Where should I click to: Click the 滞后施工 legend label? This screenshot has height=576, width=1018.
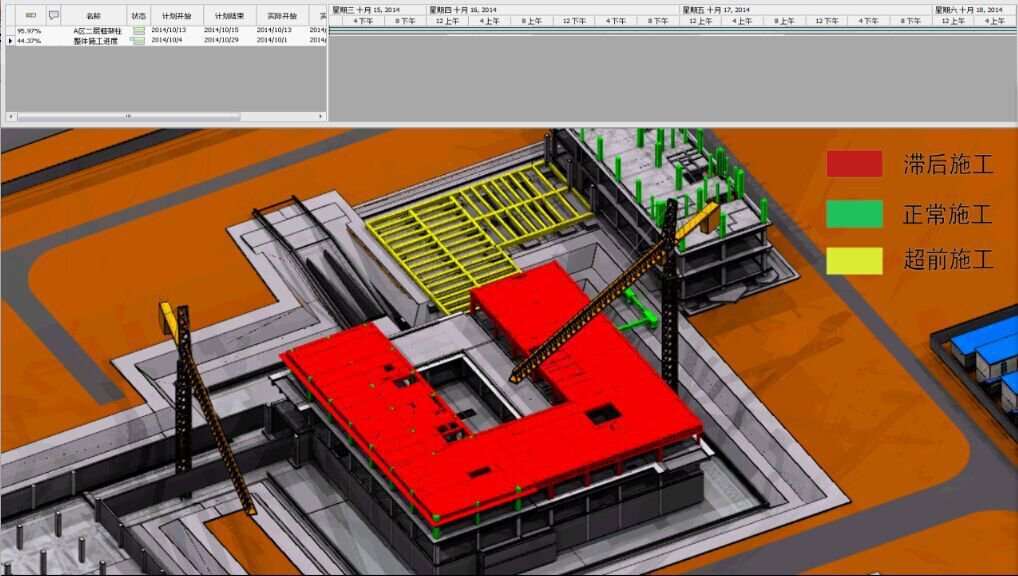(948, 164)
